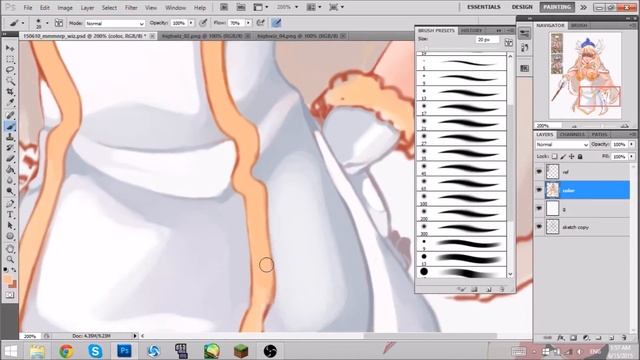
Task: Open the Flow slider dropdown
Action: click(x=248, y=23)
